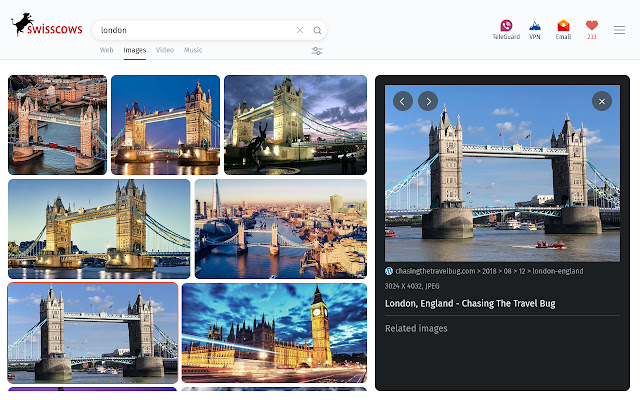This screenshot has width=640, height=400.
Task: Click the 'Related images' heading
Action: pyautogui.click(x=416, y=329)
